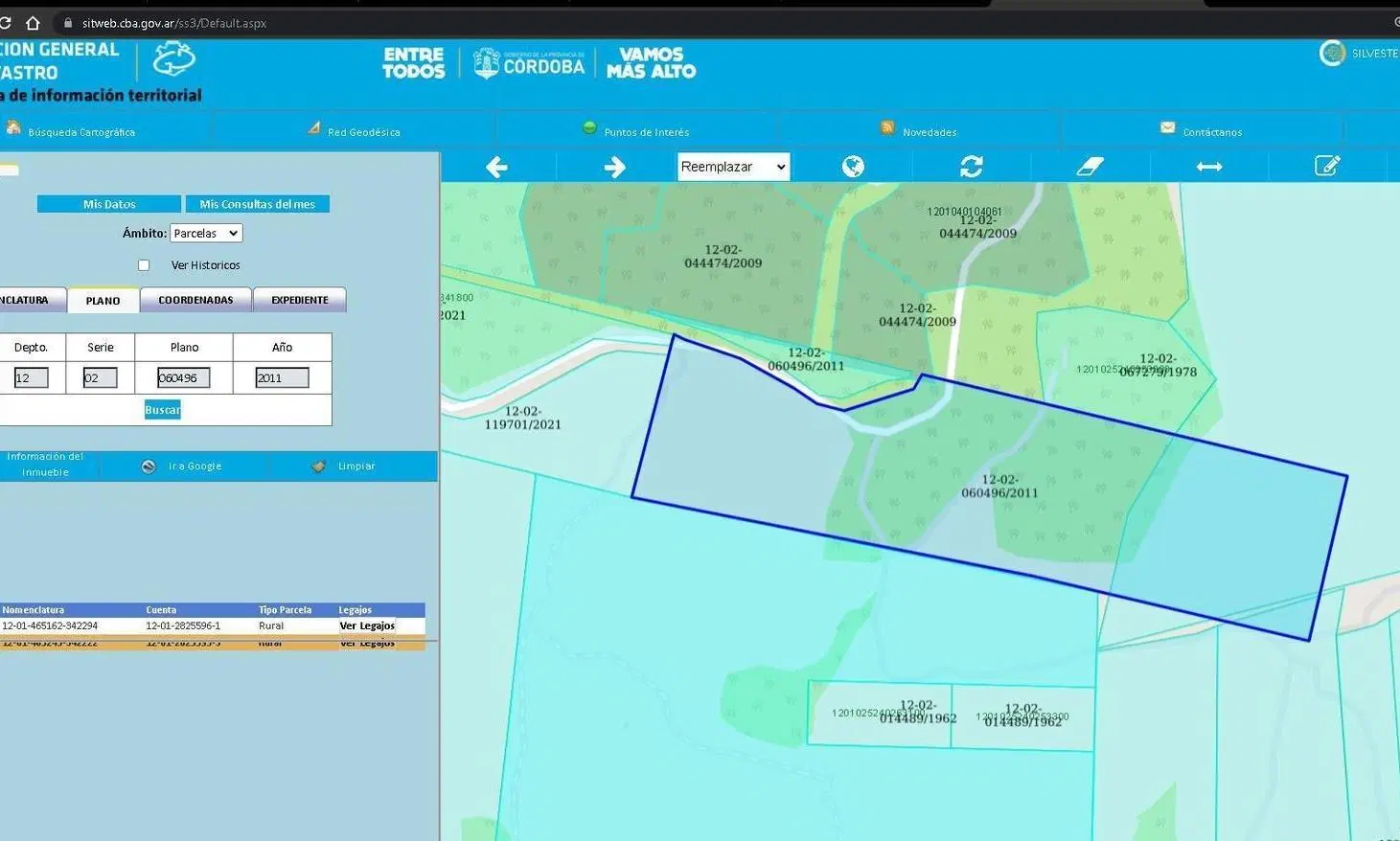Screen dimensions: 1400x841
Task: Click the green dot icon beside Puntos de Interés
Action: pos(589,127)
